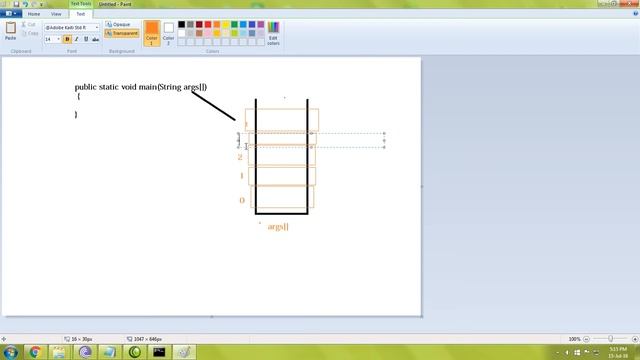The width and height of the screenshot is (640, 360).
Task: Click the orange 'args[]' label on canvas
Action: (278, 227)
